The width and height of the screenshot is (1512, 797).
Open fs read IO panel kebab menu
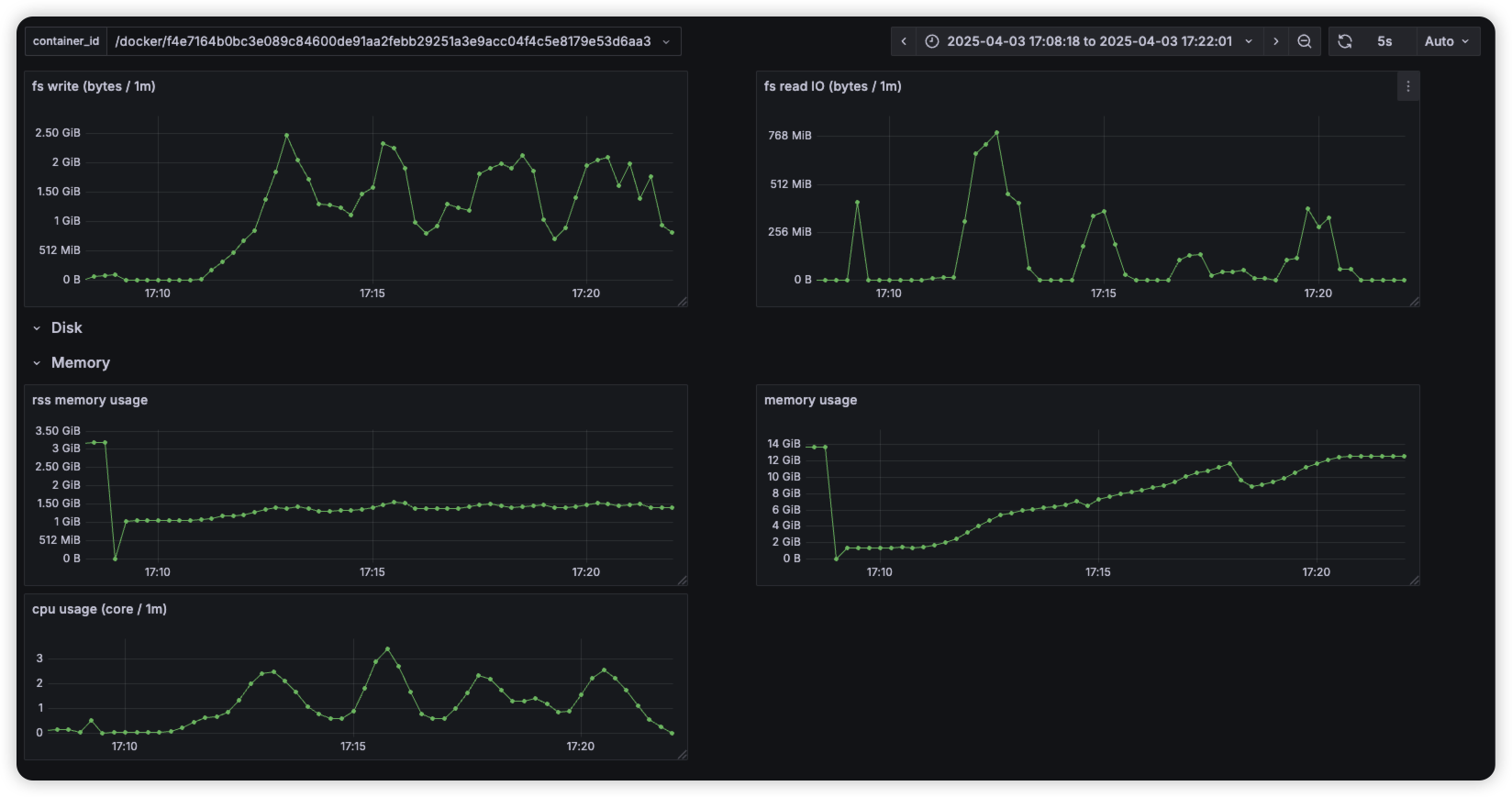click(1407, 87)
